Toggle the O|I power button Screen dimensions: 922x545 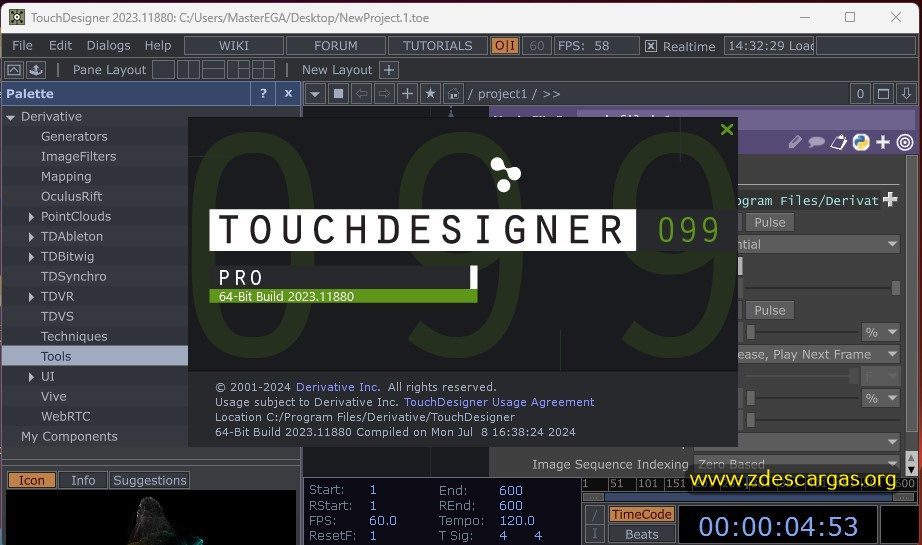[505, 46]
